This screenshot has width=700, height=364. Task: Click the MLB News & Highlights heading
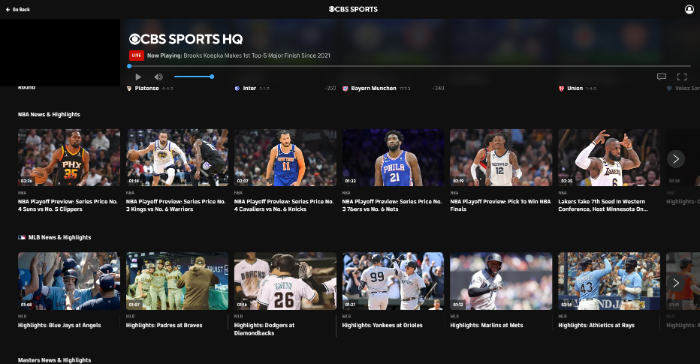(x=60, y=238)
